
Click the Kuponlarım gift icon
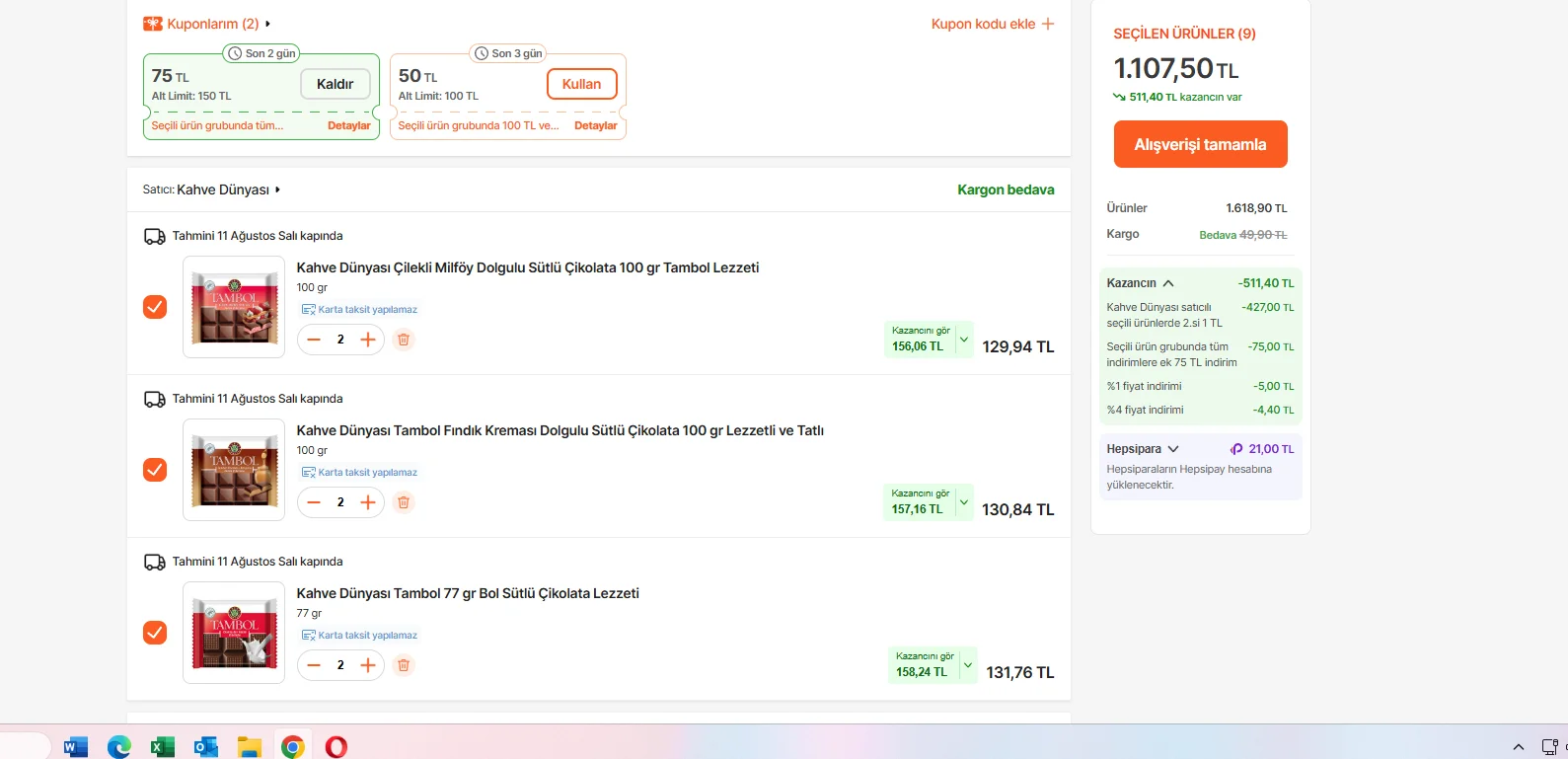point(152,24)
